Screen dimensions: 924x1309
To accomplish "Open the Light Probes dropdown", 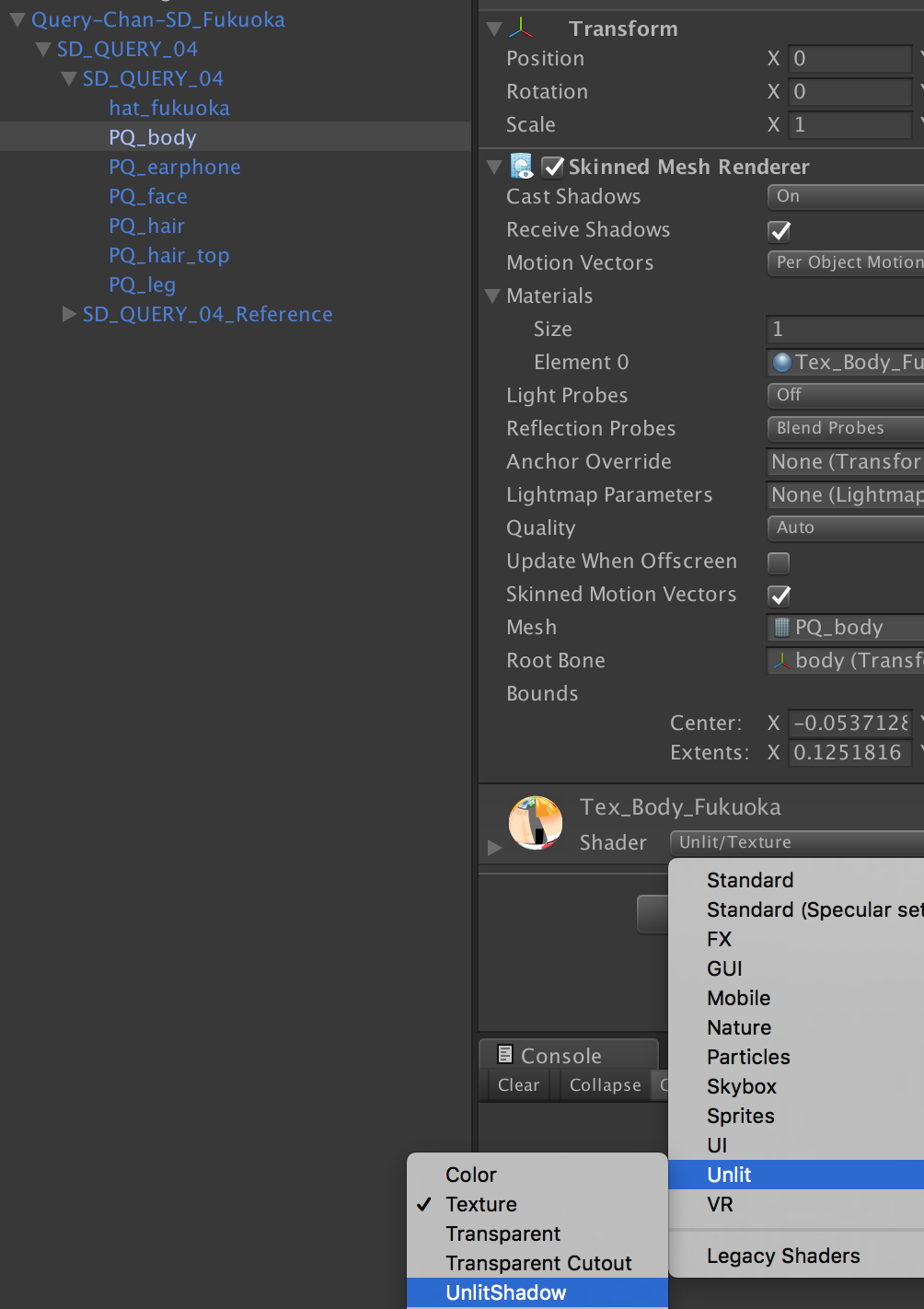I will pos(842,395).
